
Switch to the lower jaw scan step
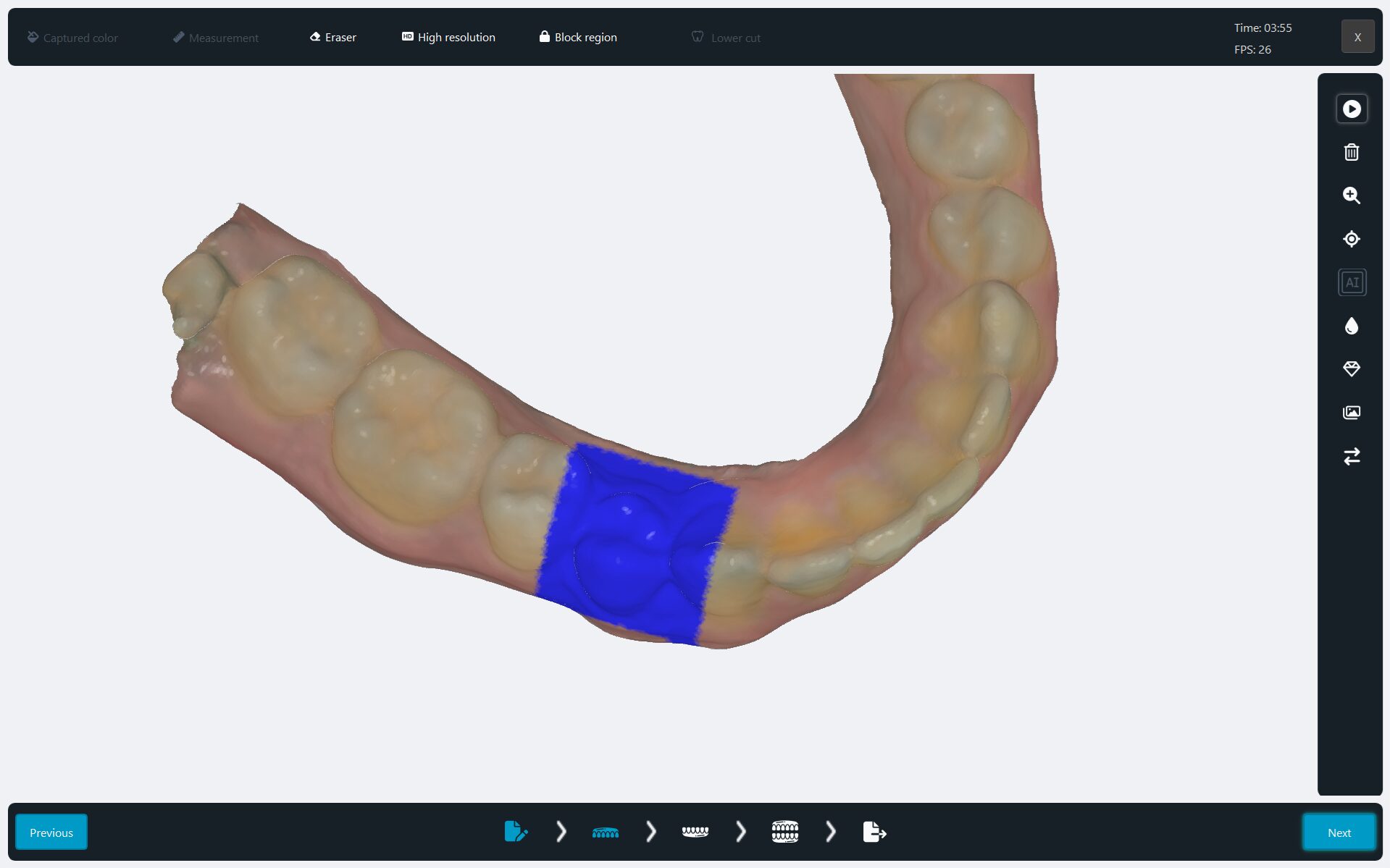695,832
